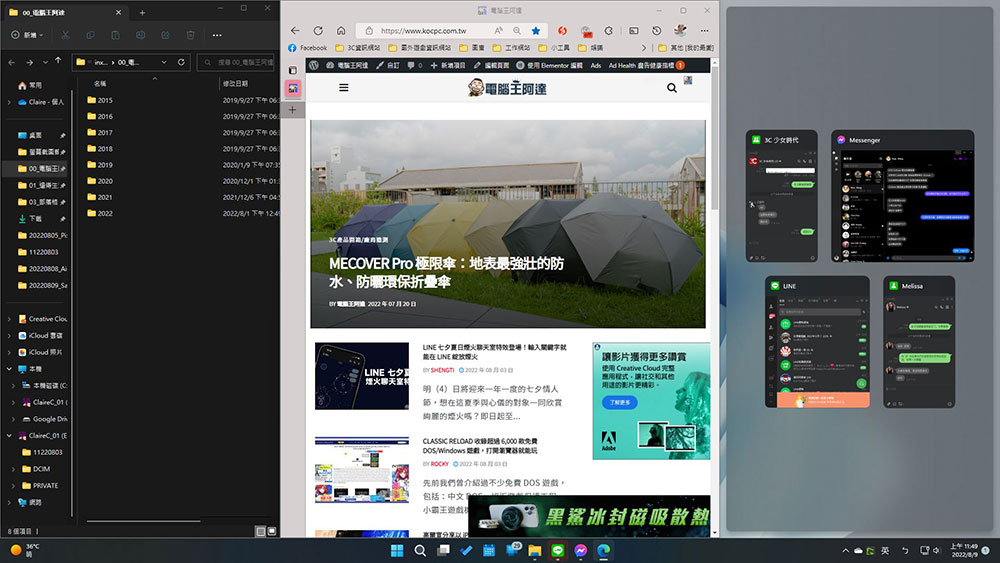1000x563 pixels.
Task: Click the 了解更多 button in Adobe ad
Action: tap(619, 402)
